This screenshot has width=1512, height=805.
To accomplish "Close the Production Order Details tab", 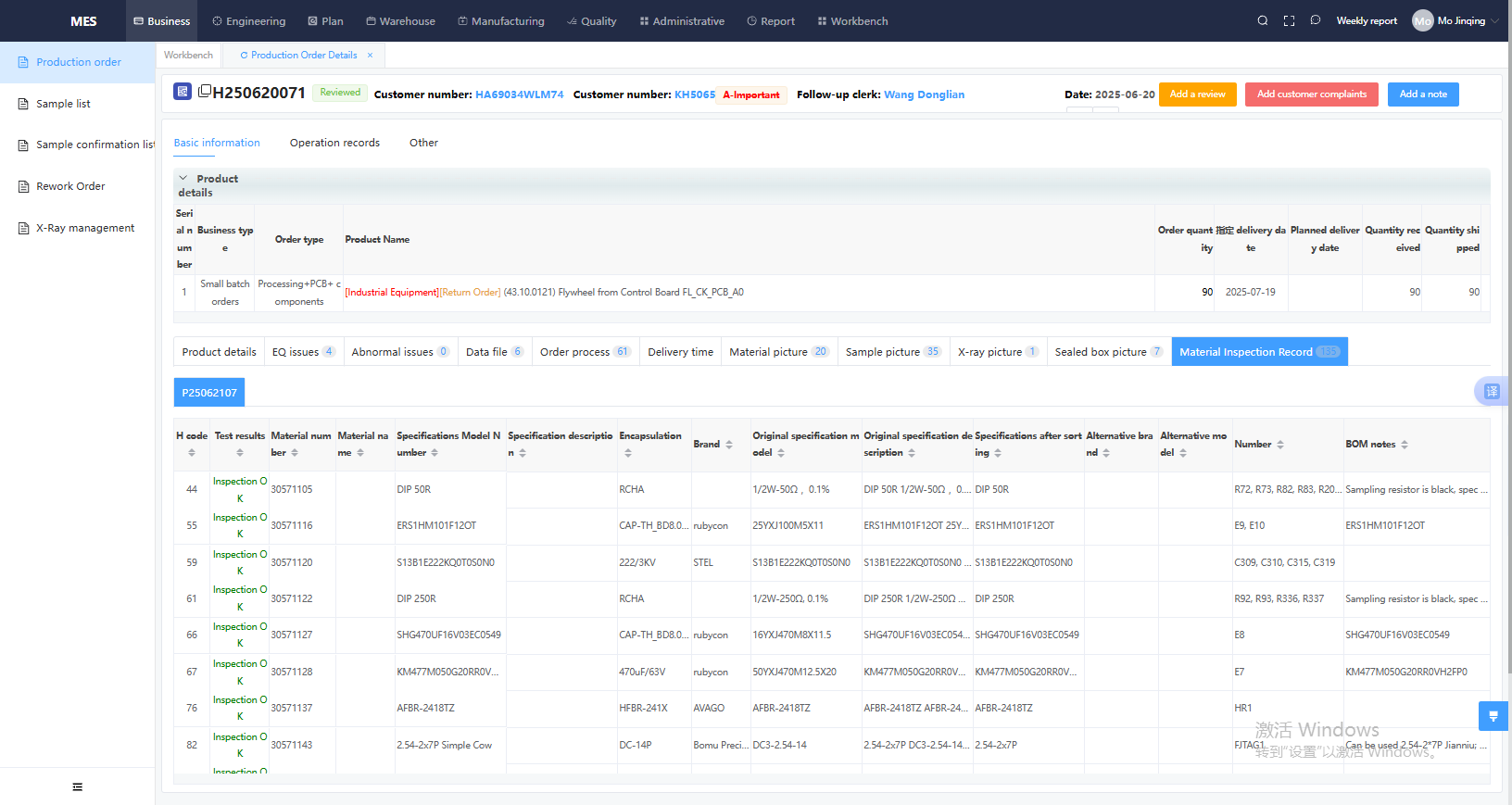I will (370, 56).
